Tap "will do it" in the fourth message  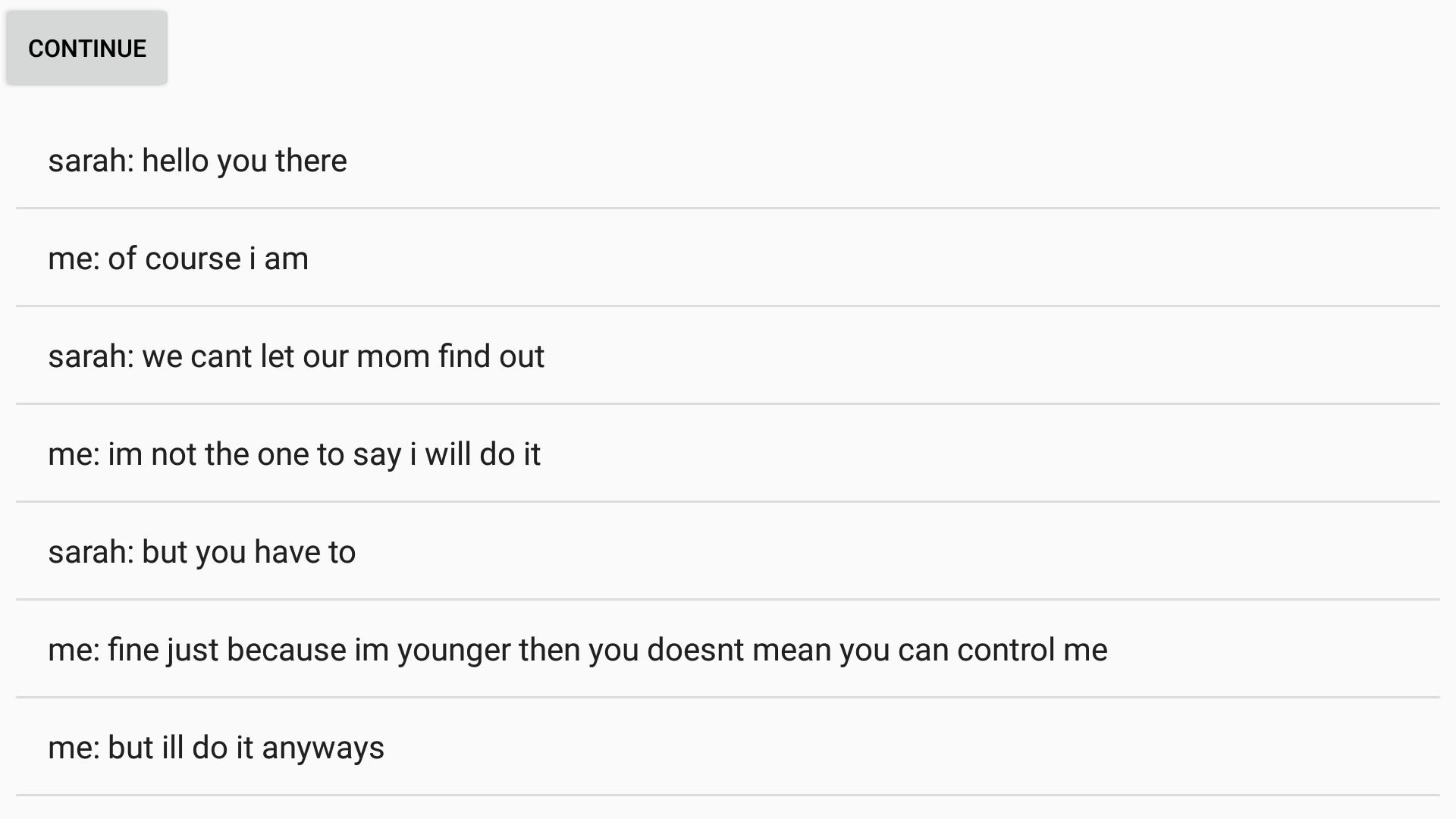482,454
